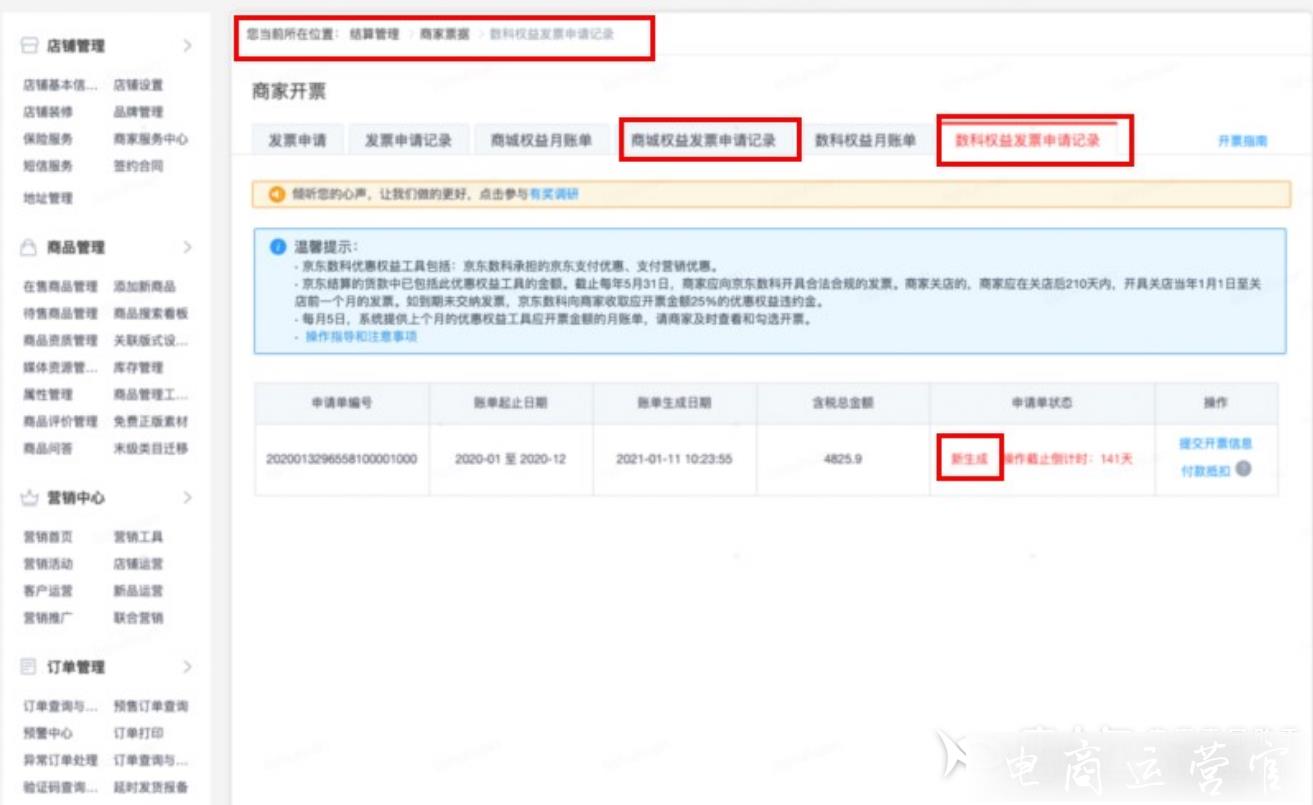
Task: Open the 开票指南 link
Action: tap(1243, 142)
